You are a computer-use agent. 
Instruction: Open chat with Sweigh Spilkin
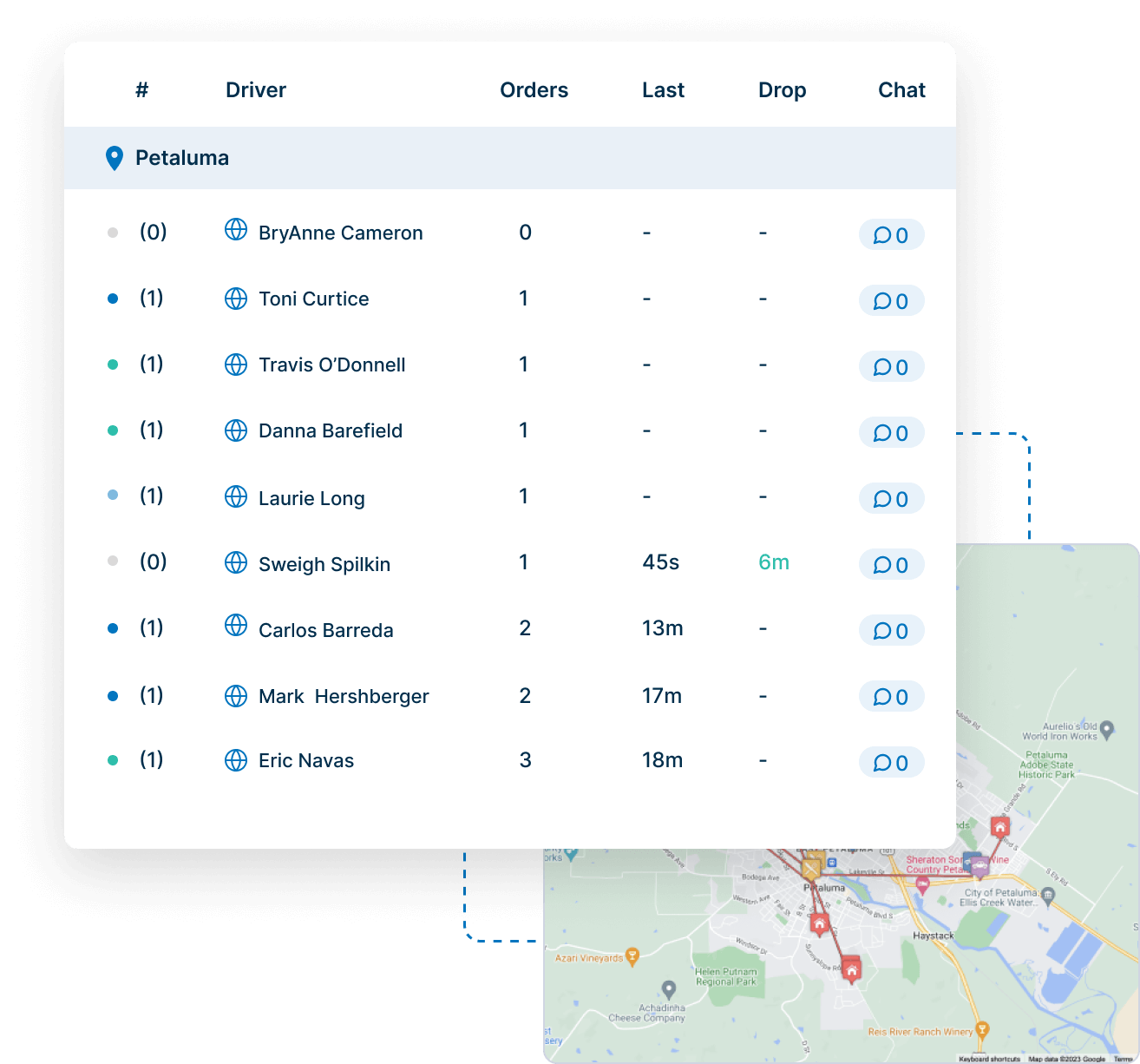891,565
